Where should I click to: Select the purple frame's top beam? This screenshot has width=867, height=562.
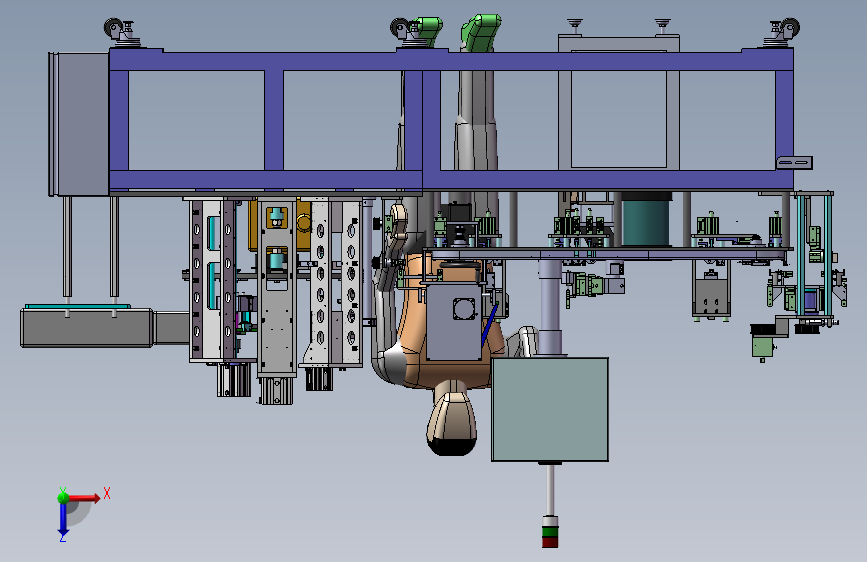(451, 61)
